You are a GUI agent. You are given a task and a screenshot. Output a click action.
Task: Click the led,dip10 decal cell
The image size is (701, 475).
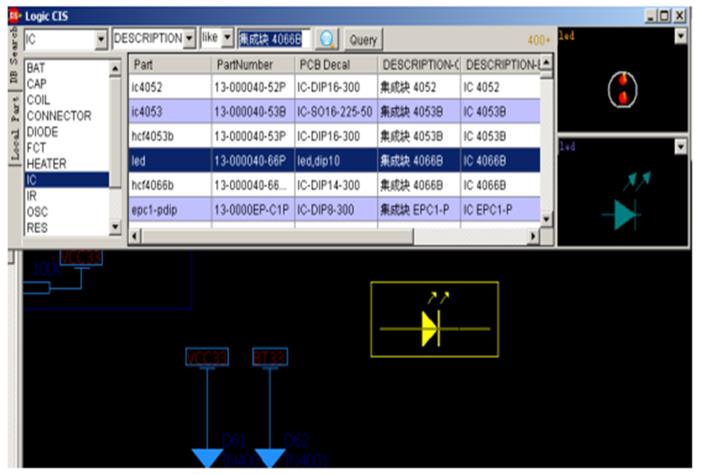point(336,161)
